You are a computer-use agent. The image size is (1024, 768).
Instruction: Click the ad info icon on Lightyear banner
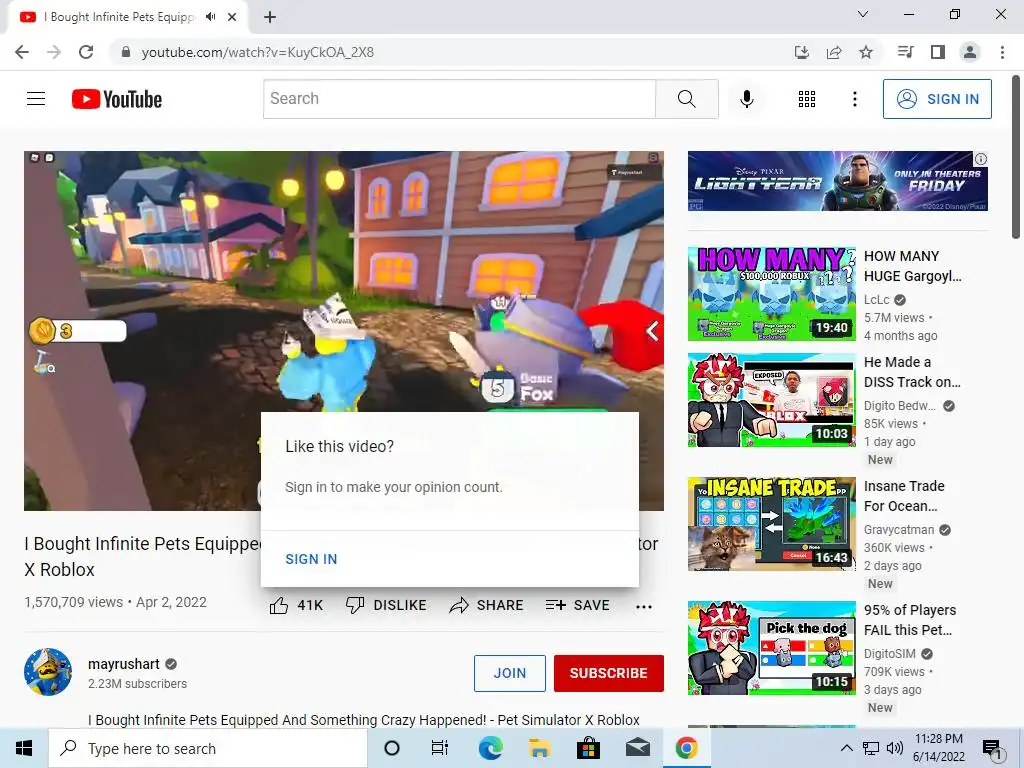pyautogui.click(x=980, y=159)
